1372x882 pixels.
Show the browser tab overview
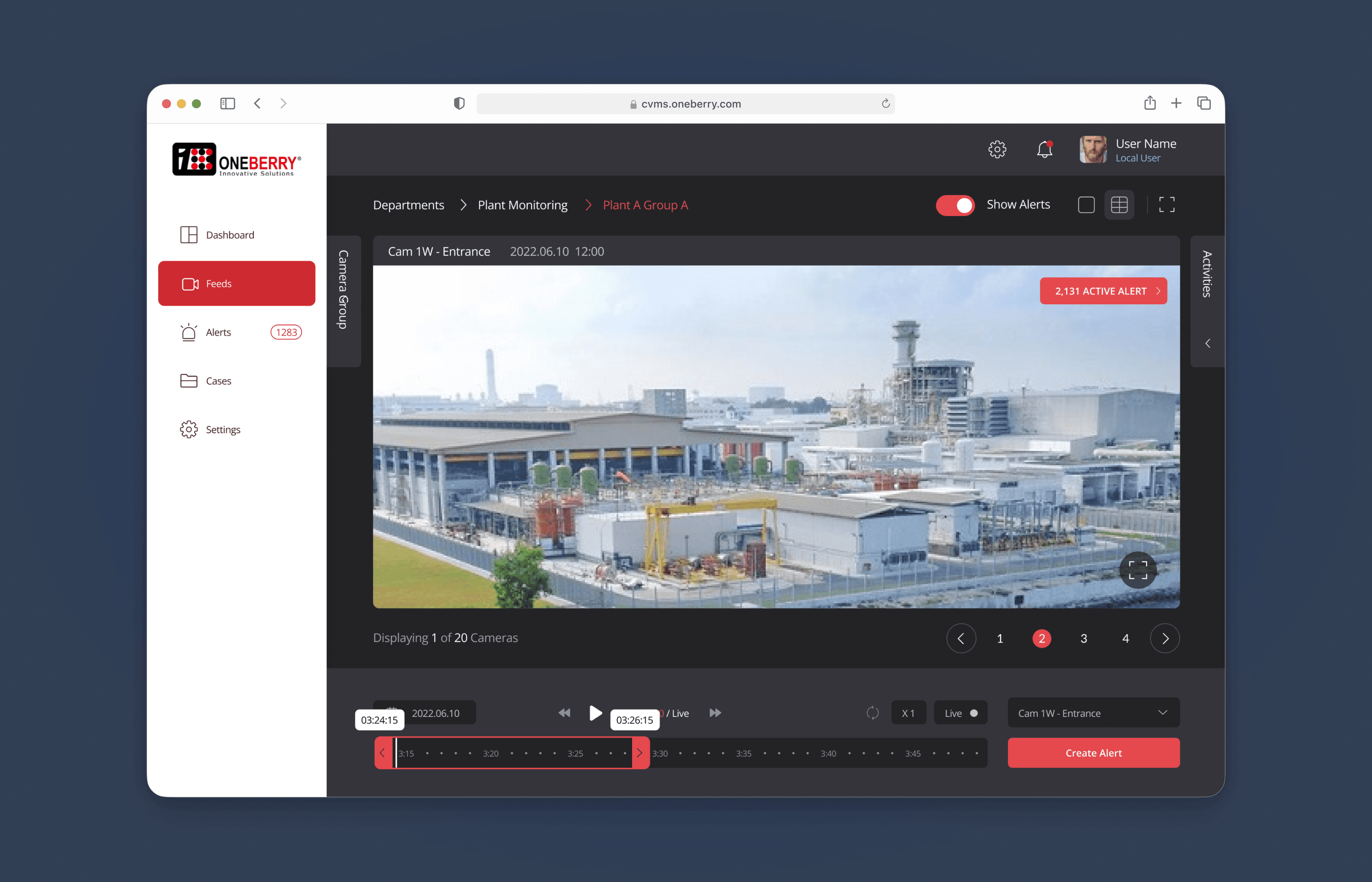[x=1203, y=103]
